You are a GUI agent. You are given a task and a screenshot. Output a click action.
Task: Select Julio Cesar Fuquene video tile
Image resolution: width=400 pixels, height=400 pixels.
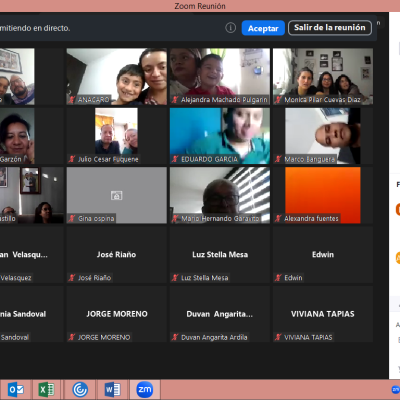117,136
